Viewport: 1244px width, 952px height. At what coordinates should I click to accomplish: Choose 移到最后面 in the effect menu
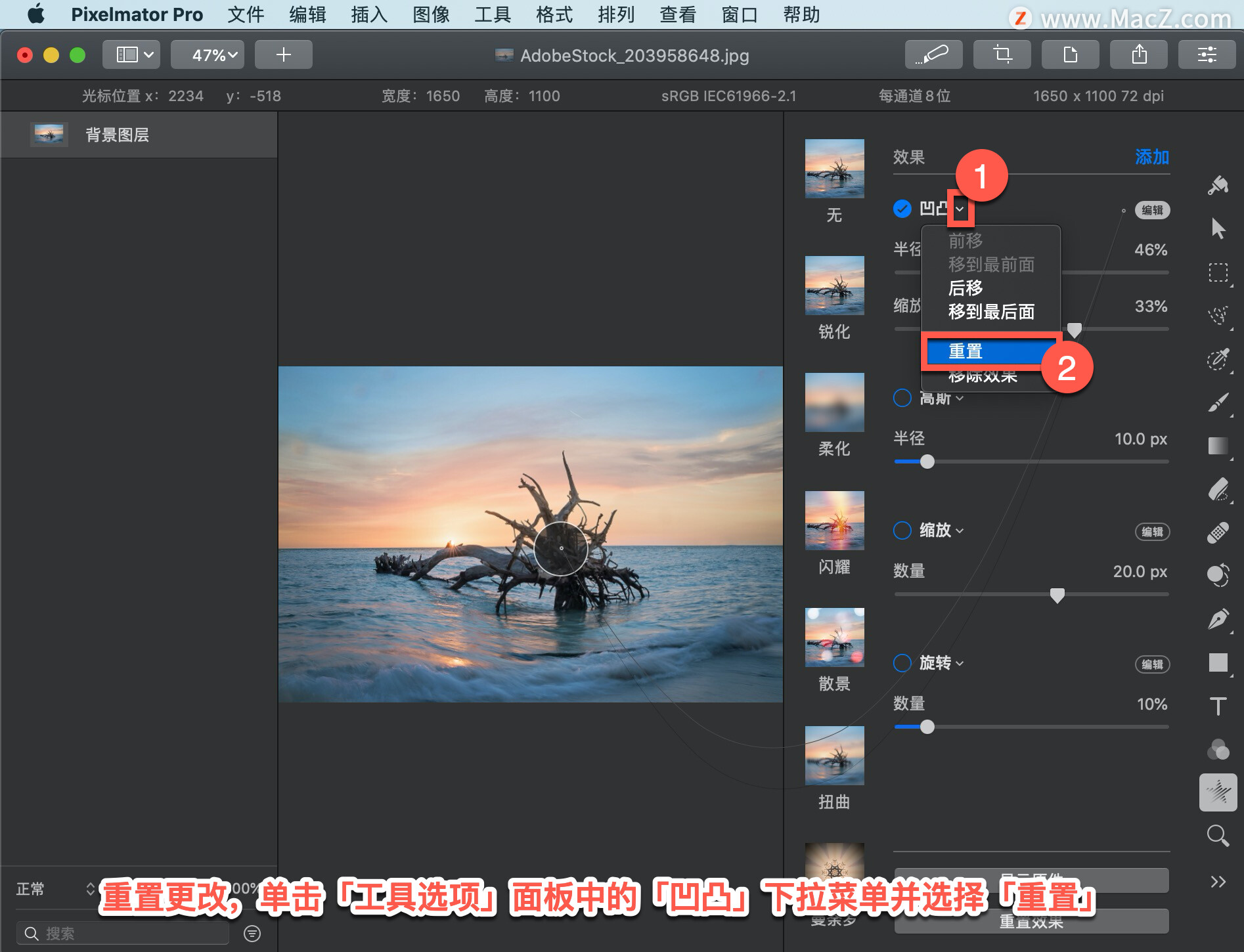(x=990, y=312)
